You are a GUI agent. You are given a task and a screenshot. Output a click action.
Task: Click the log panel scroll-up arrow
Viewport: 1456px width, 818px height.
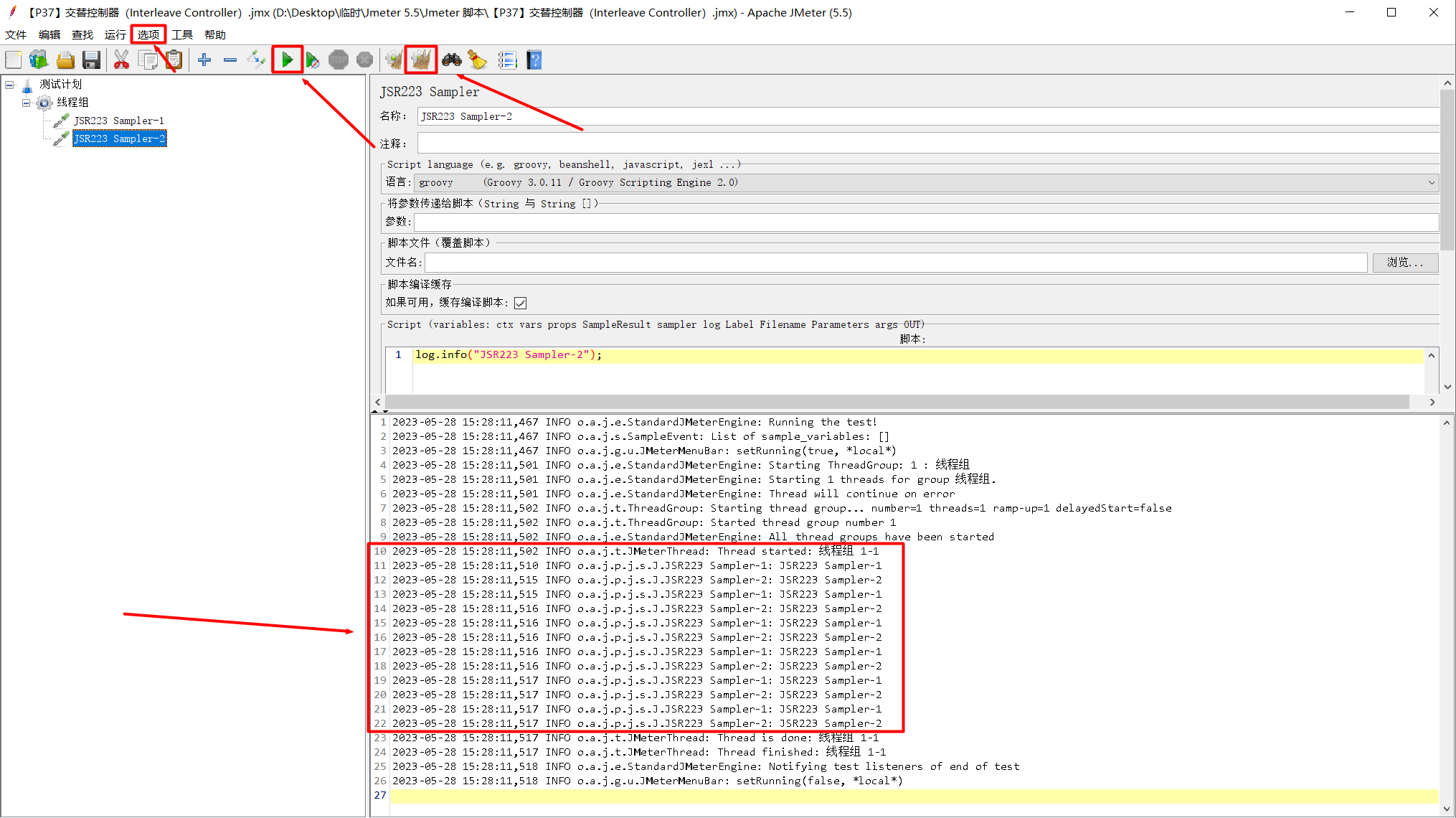click(x=1447, y=423)
